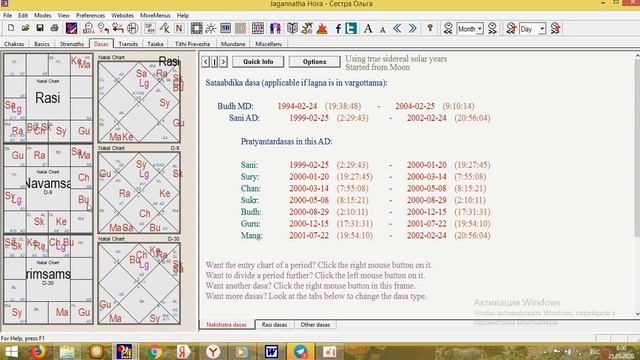
Task: Click the Chan pratyantardasa row
Action: click(x=363, y=189)
